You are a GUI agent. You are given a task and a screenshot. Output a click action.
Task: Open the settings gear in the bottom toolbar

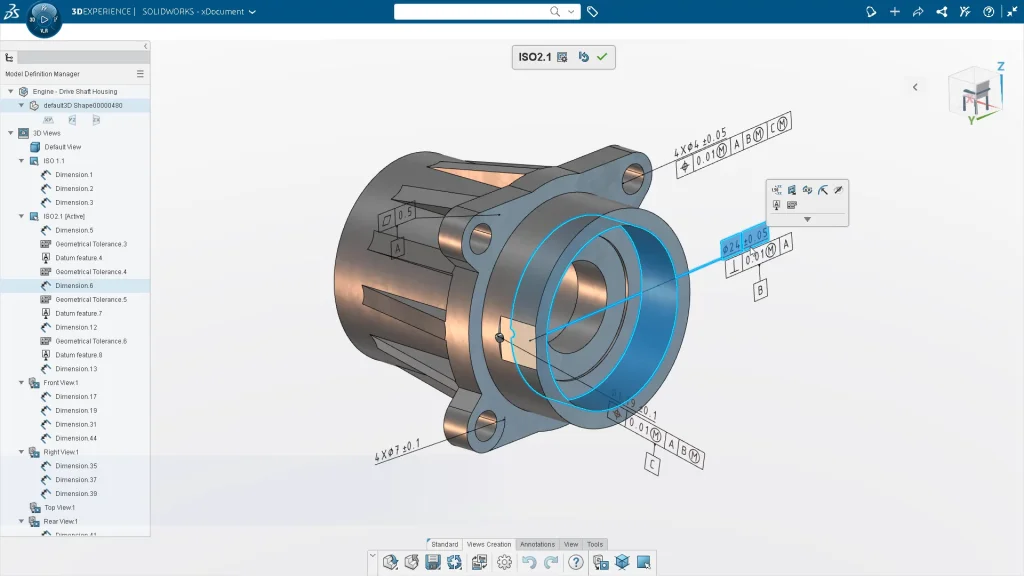coord(504,562)
